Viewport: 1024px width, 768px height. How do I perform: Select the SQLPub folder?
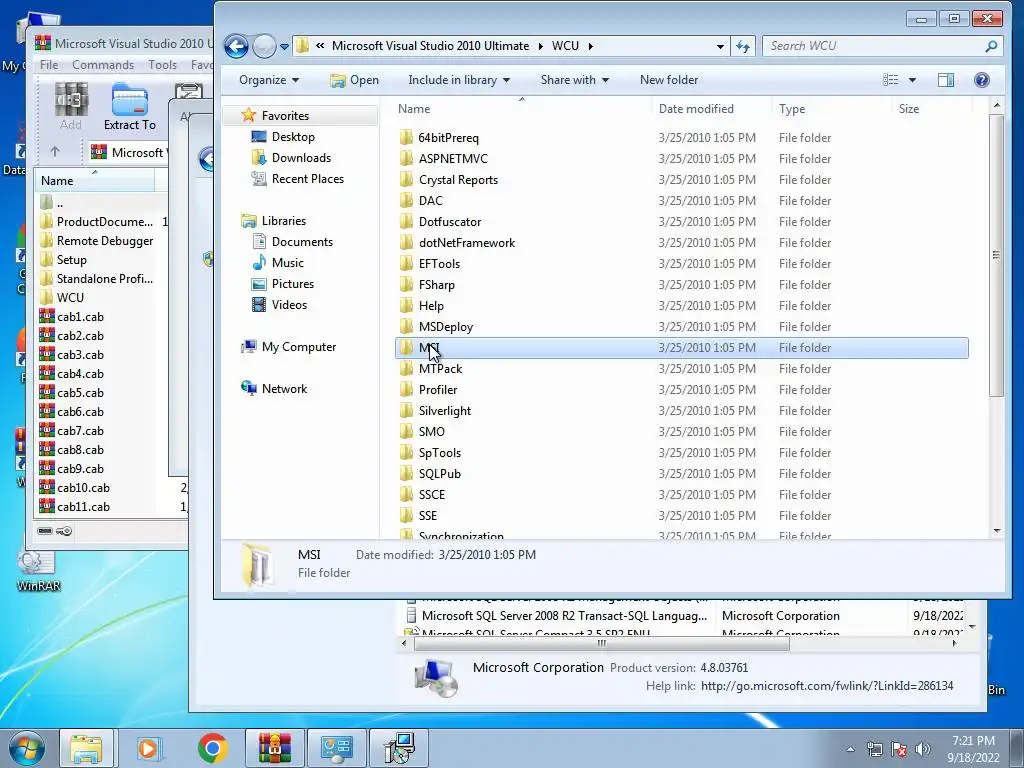pyautogui.click(x=440, y=473)
